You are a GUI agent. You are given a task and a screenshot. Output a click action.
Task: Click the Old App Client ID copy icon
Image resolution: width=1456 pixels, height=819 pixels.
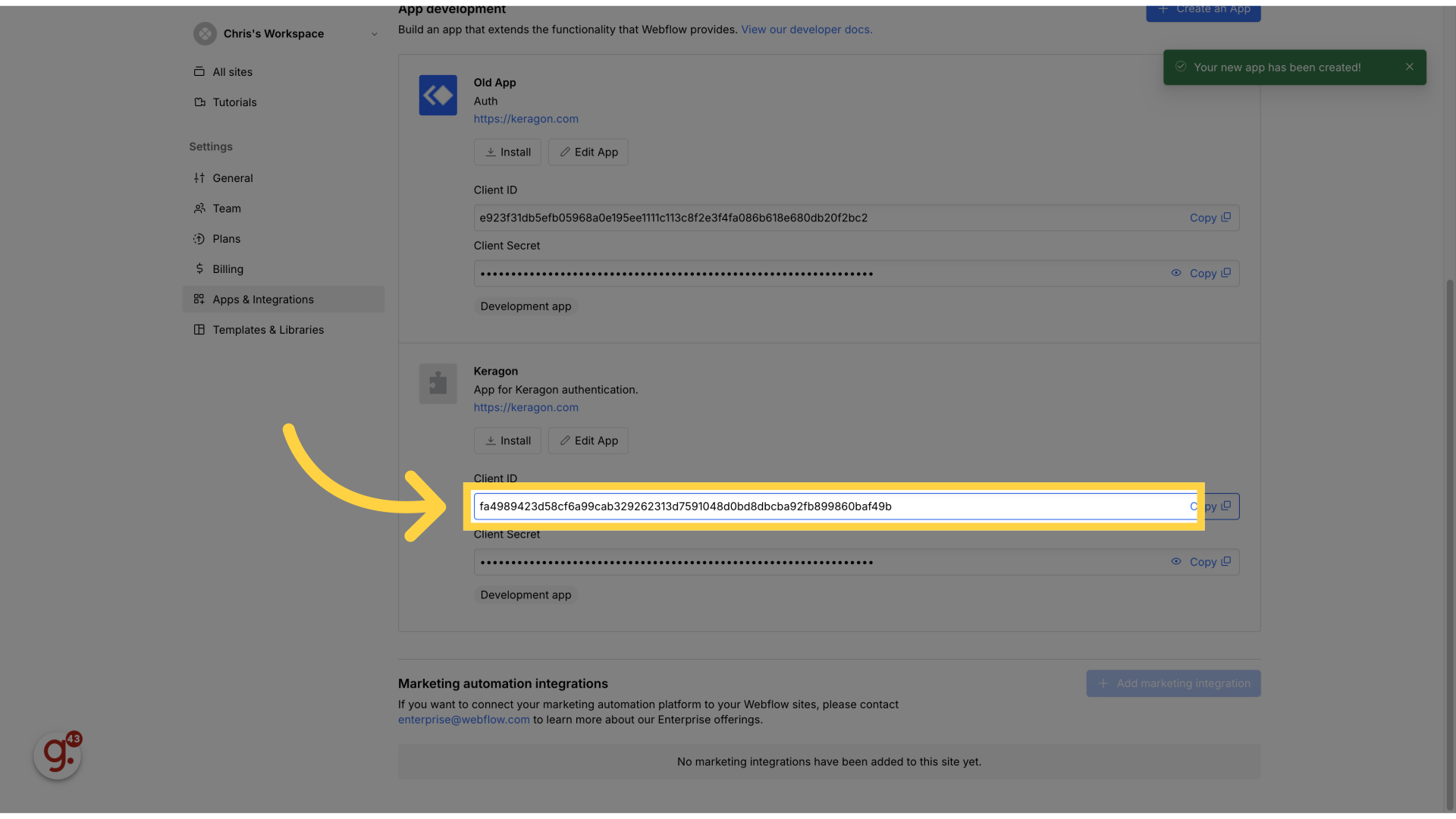click(1226, 217)
